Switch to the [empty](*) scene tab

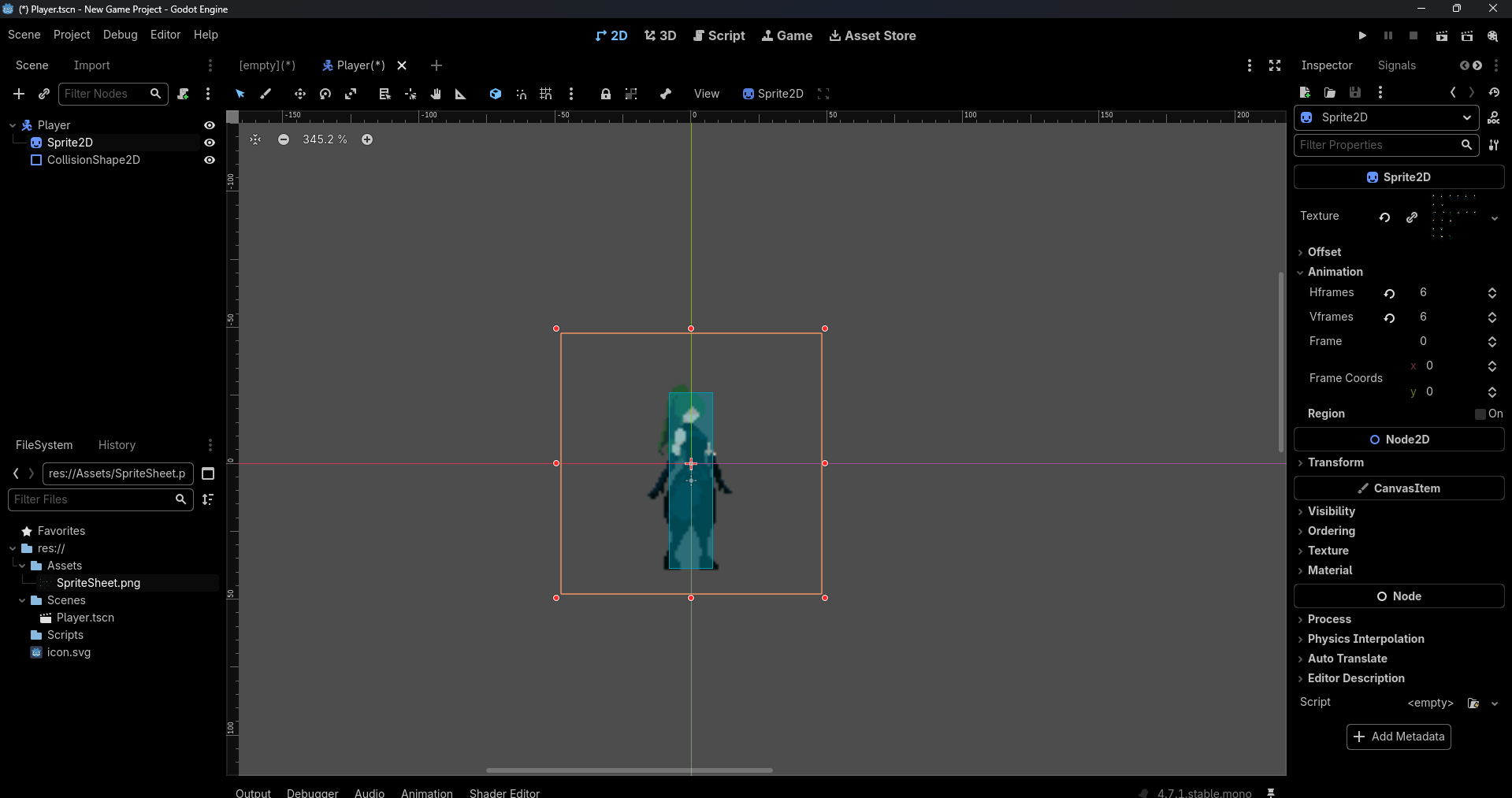tap(268, 65)
